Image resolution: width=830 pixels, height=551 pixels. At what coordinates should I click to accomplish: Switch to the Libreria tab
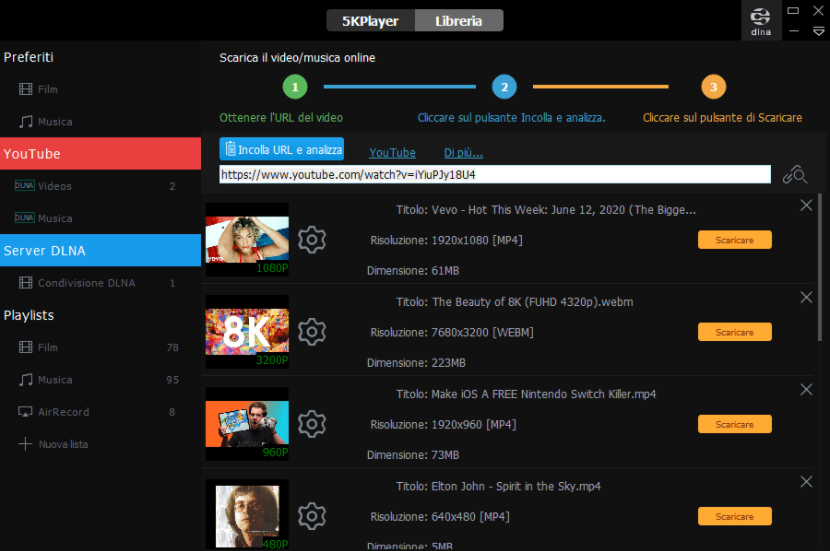[x=459, y=21]
